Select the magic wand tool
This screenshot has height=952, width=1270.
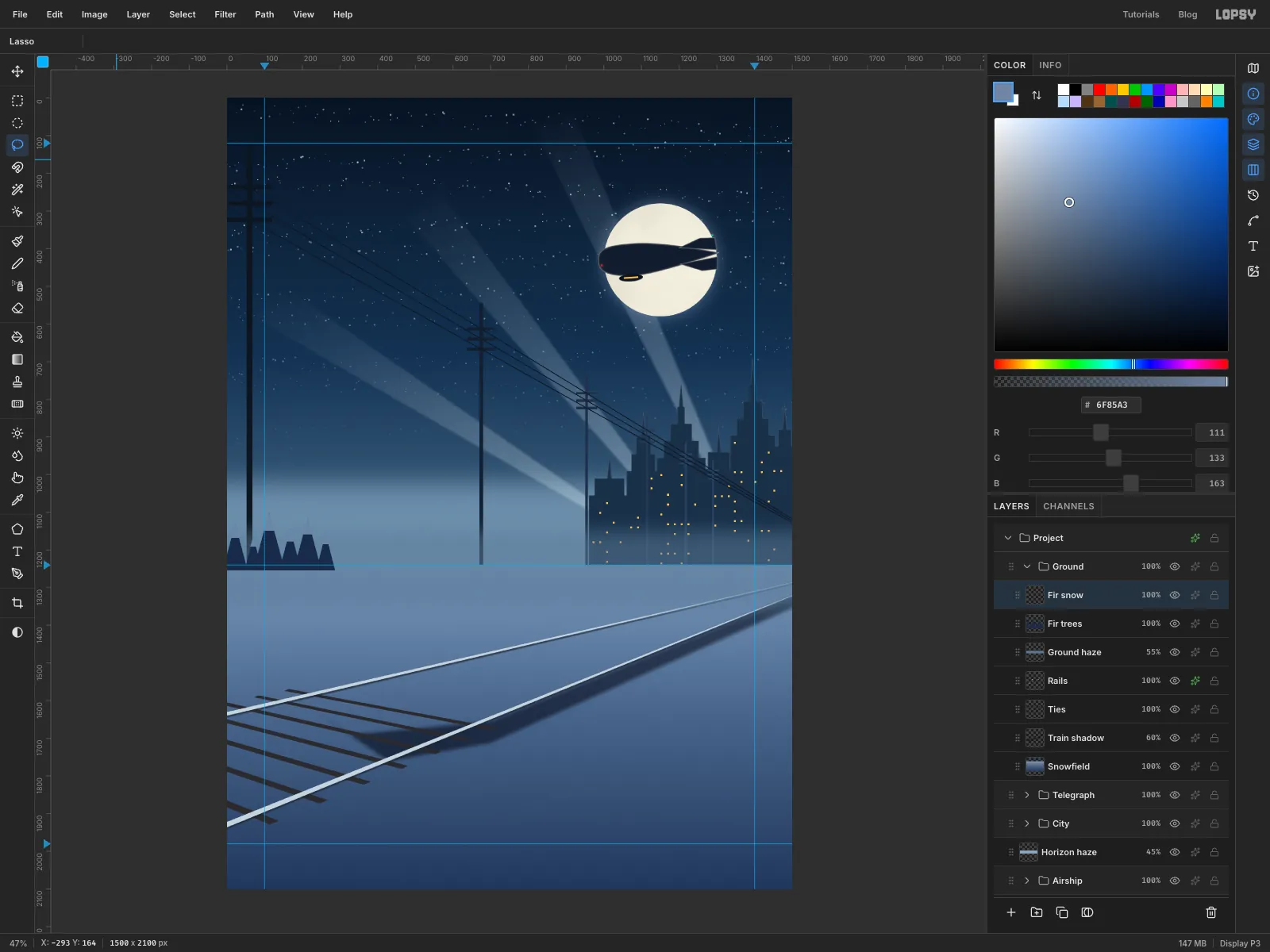pyautogui.click(x=17, y=190)
